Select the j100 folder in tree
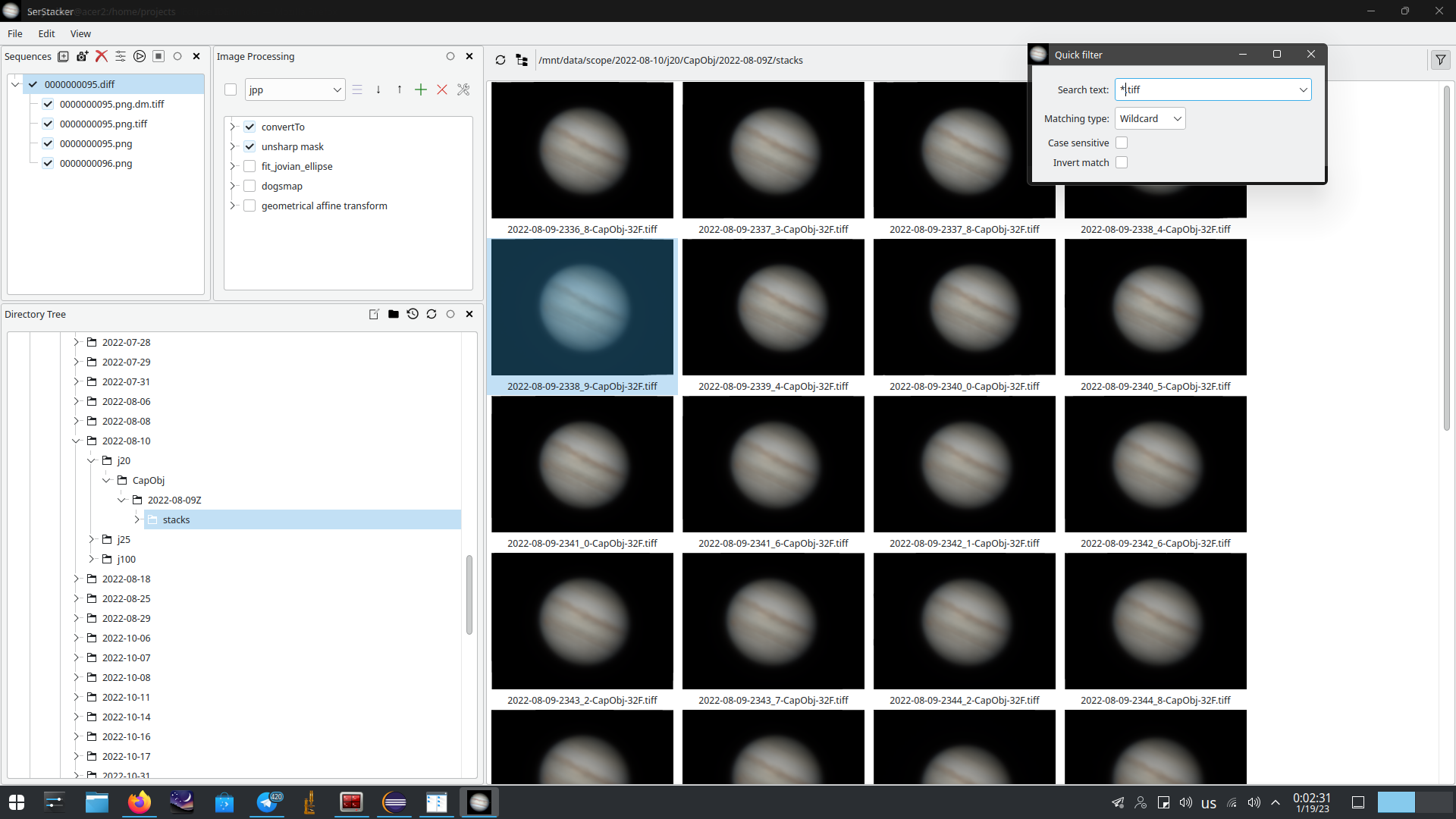Viewport: 1456px width, 819px height. 127,559
